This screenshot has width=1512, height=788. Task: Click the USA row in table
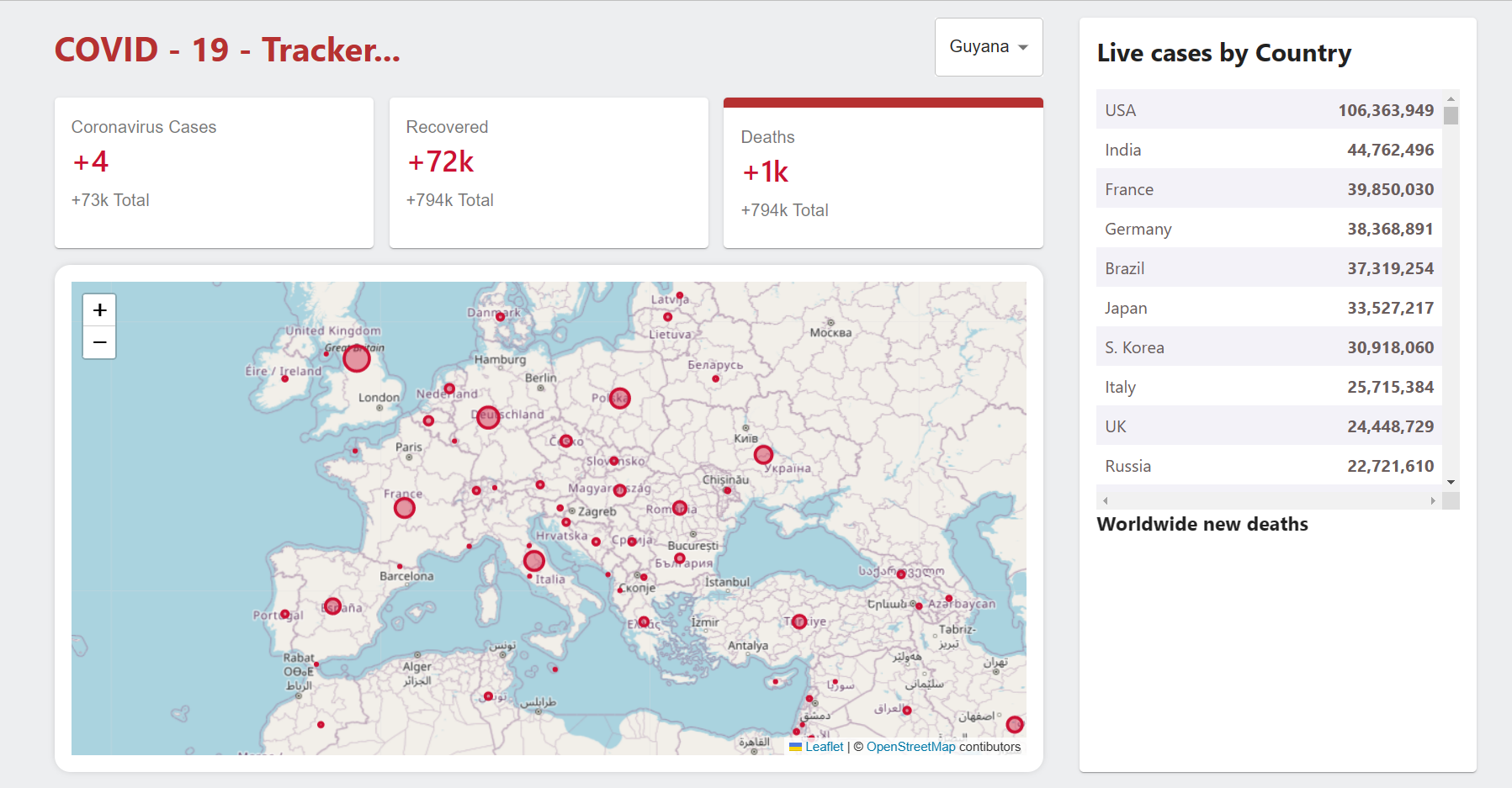click(x=1269, y=110)
